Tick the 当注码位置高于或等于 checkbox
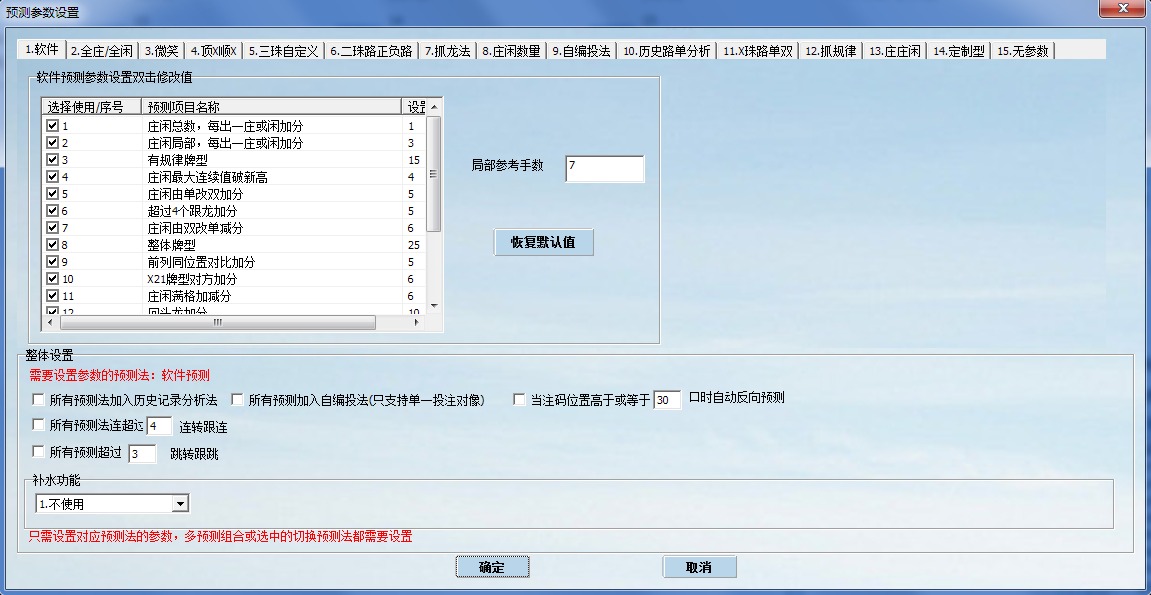The image size is (1151, 595). 519,400
